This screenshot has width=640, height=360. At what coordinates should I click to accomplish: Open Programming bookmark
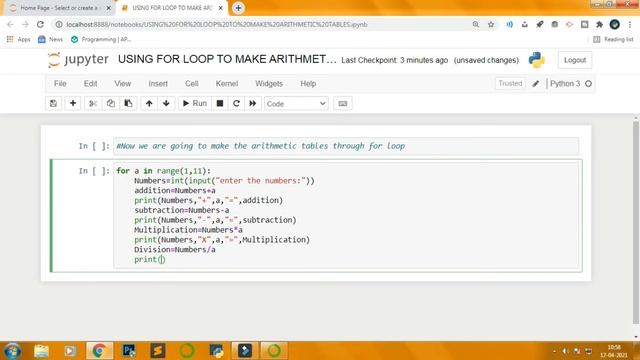pyautogui.click(x=101, y=40)
